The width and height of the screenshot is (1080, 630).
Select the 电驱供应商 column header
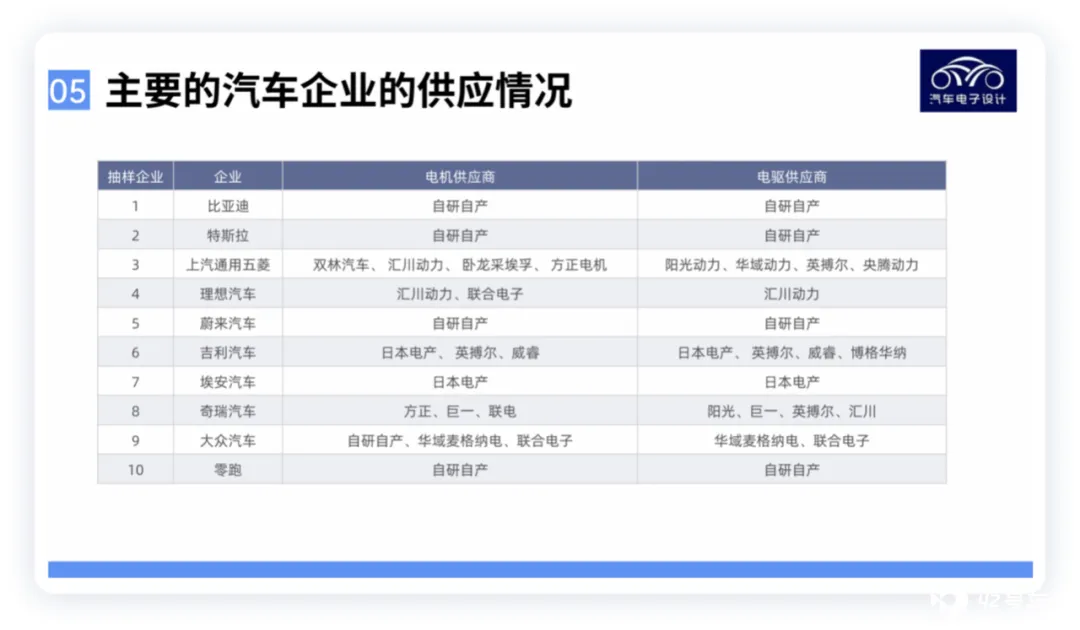click(x=792, y=176)
